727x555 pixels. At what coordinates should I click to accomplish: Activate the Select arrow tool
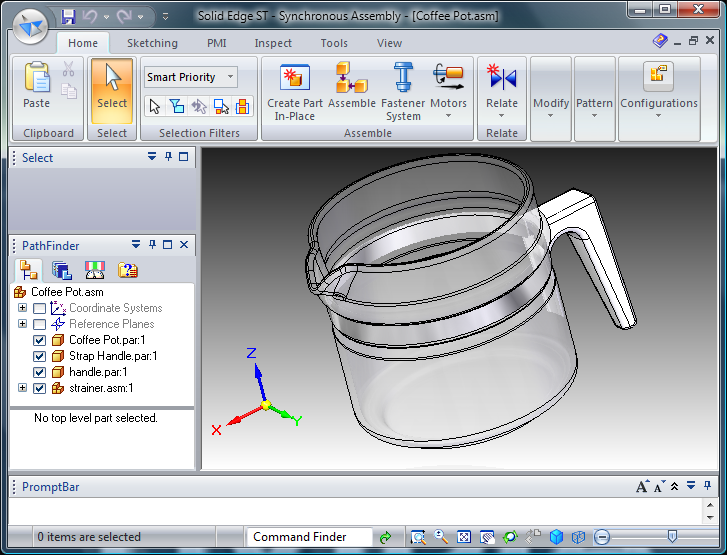[112, 90]
